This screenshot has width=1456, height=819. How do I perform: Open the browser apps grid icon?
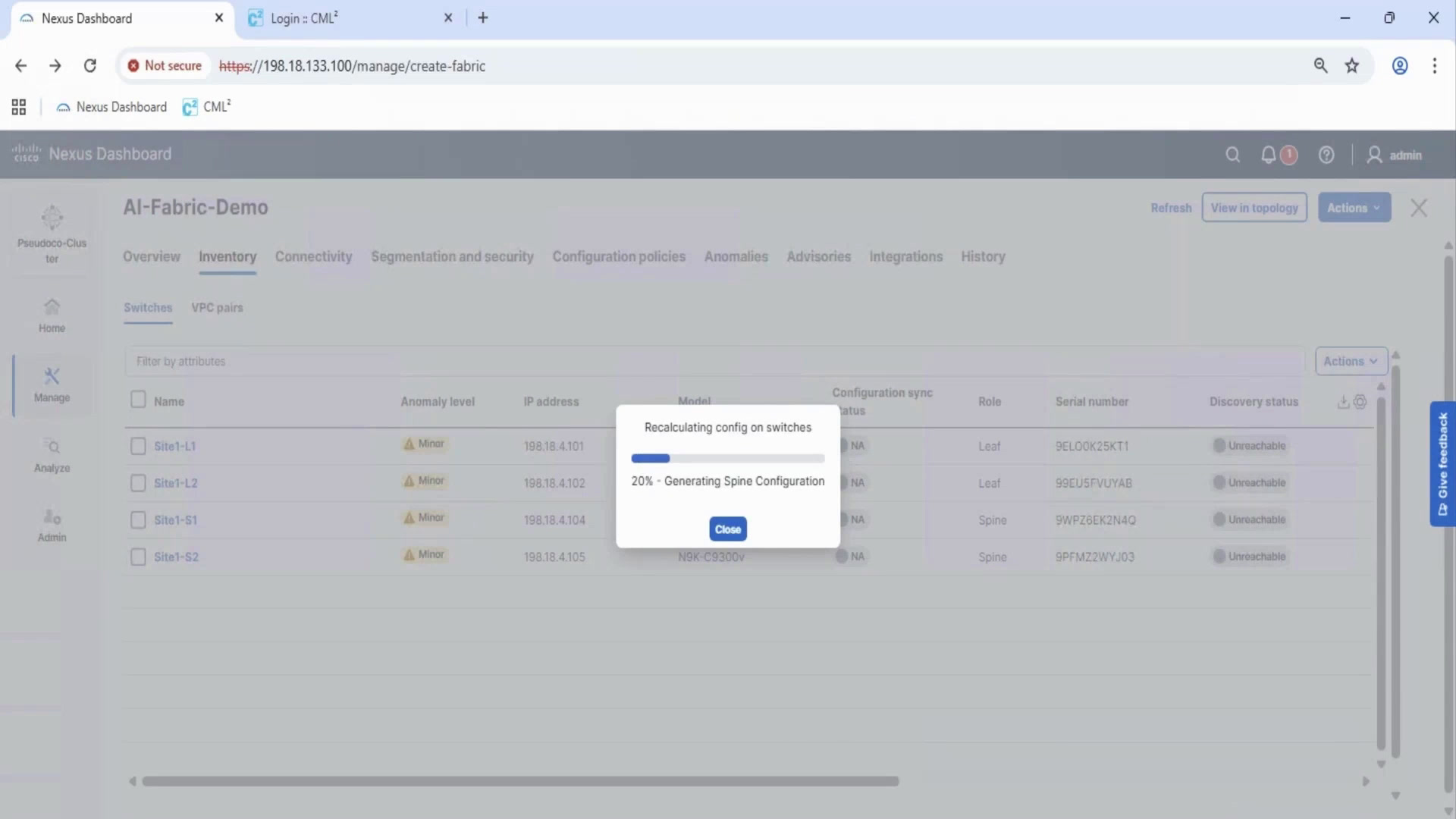19,107
